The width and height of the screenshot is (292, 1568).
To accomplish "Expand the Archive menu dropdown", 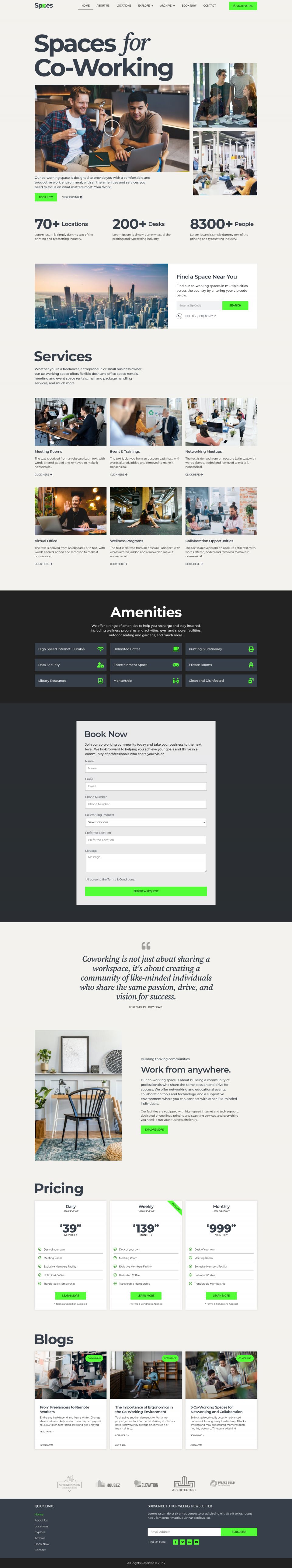I will pyautogui.click(x=167, y=5).
